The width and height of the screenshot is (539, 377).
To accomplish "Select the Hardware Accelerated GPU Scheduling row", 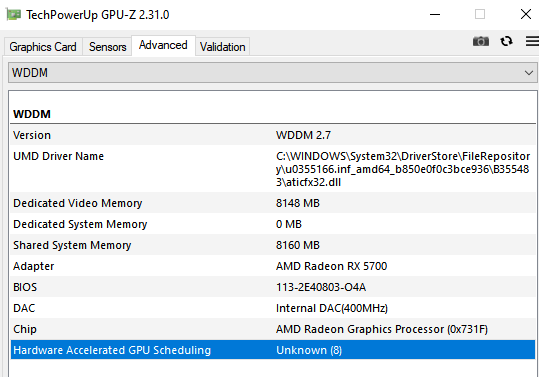I will point(273,350).
